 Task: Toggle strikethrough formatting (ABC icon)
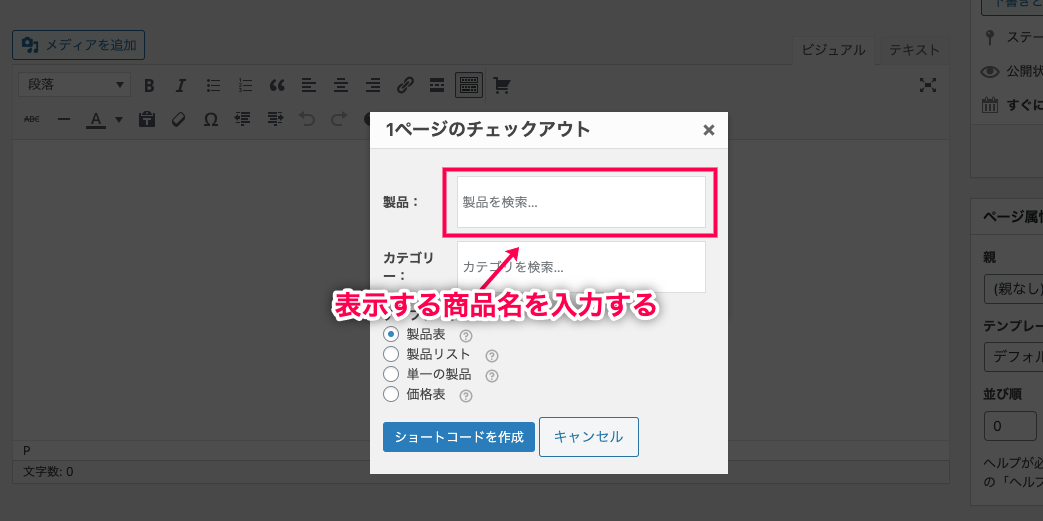coord(32,119)
